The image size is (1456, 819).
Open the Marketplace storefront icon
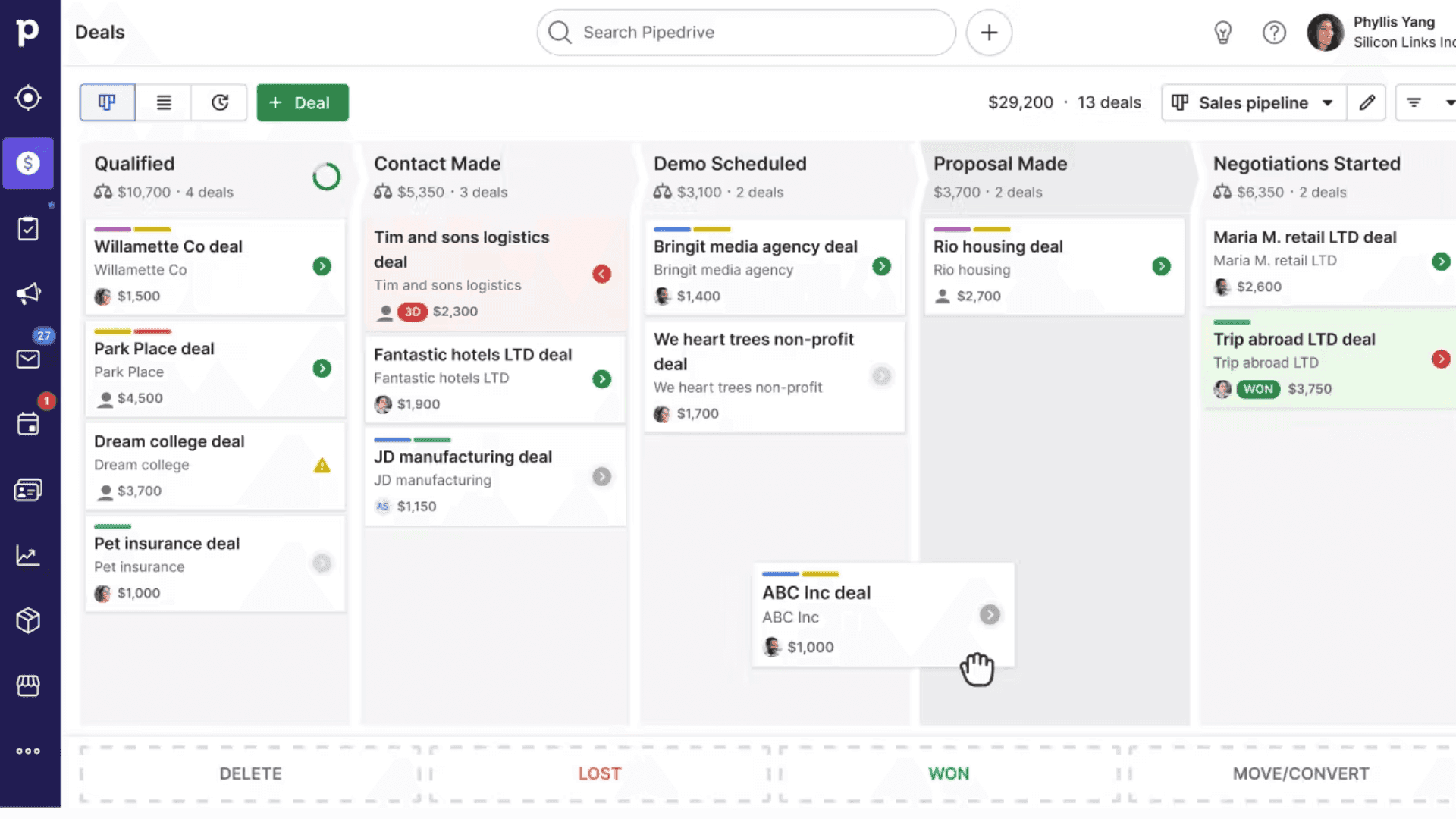tap(28, 686)
